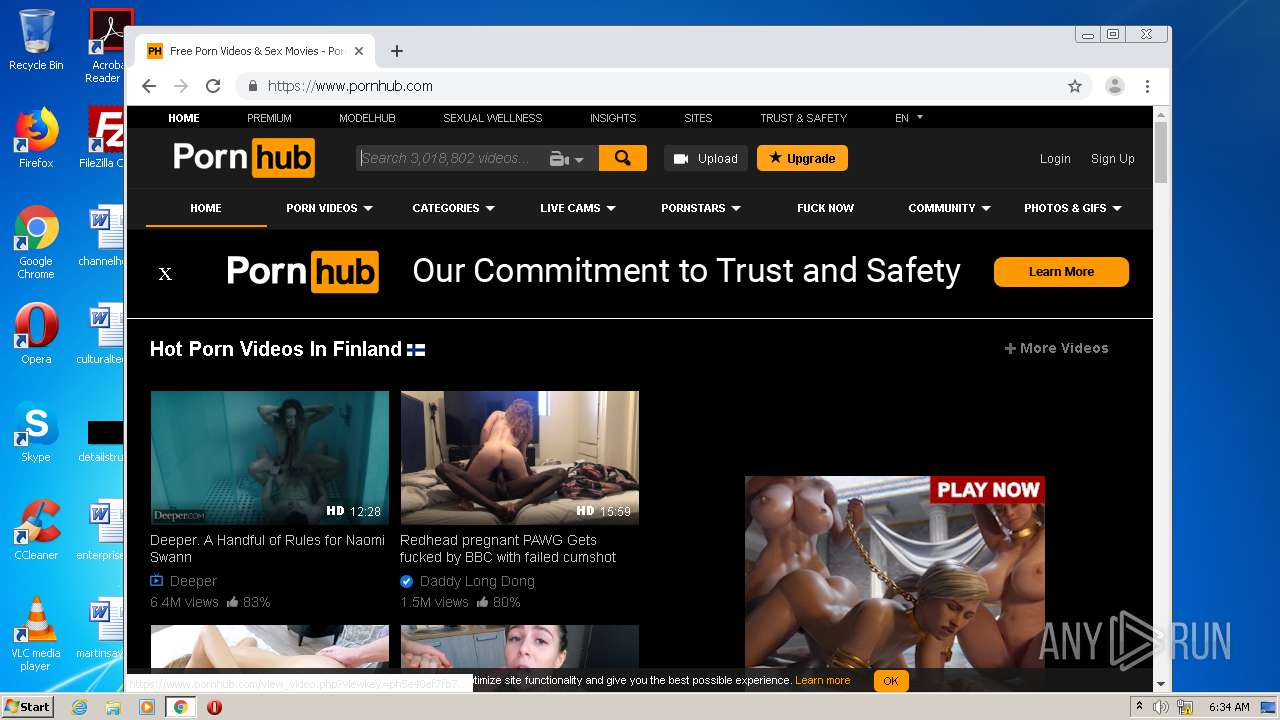The width and height of the screenshot is (1280, 720).
Task: Accept the cookie notice with OK
Action: coord(890,681)
